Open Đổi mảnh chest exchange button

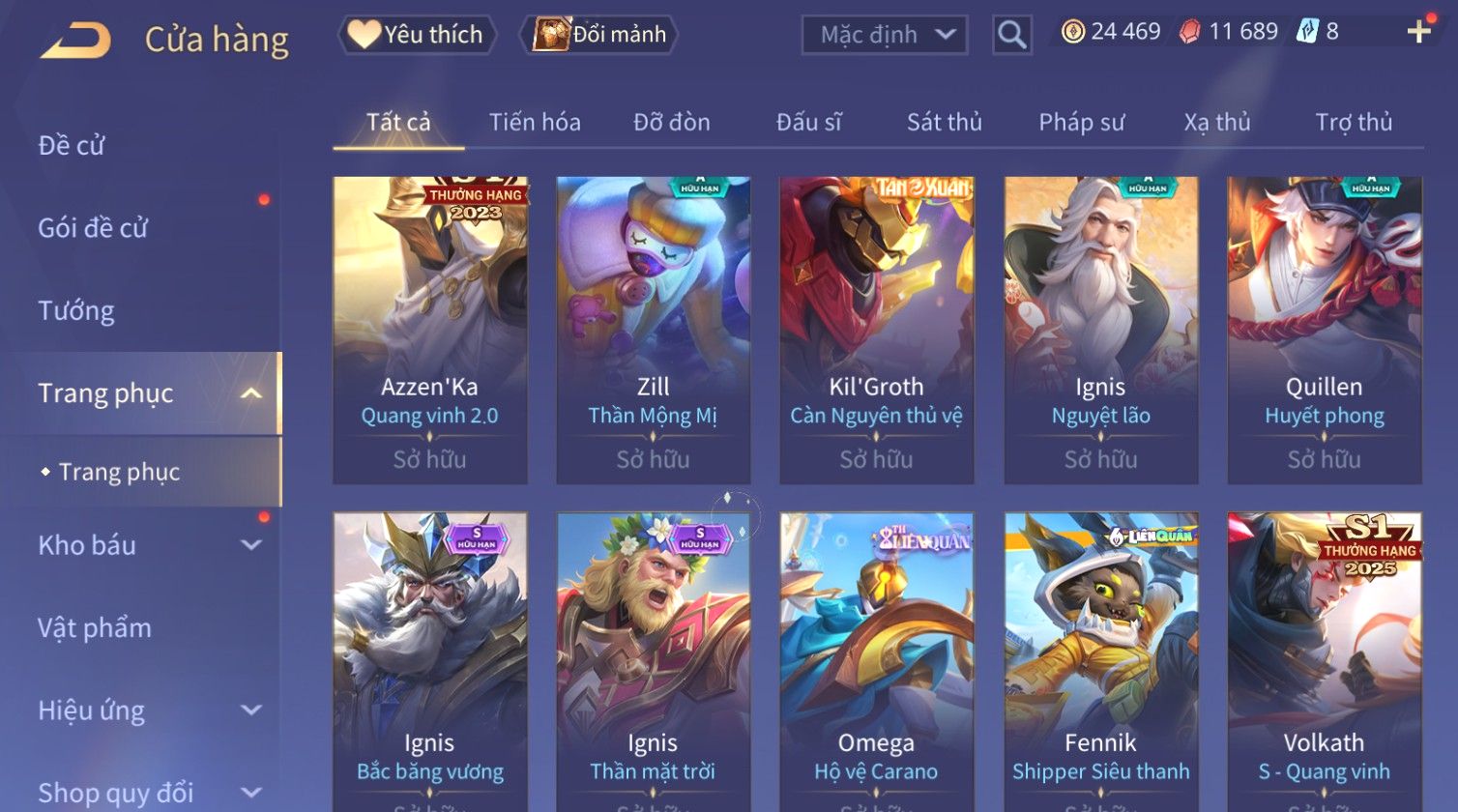(599, 35)
